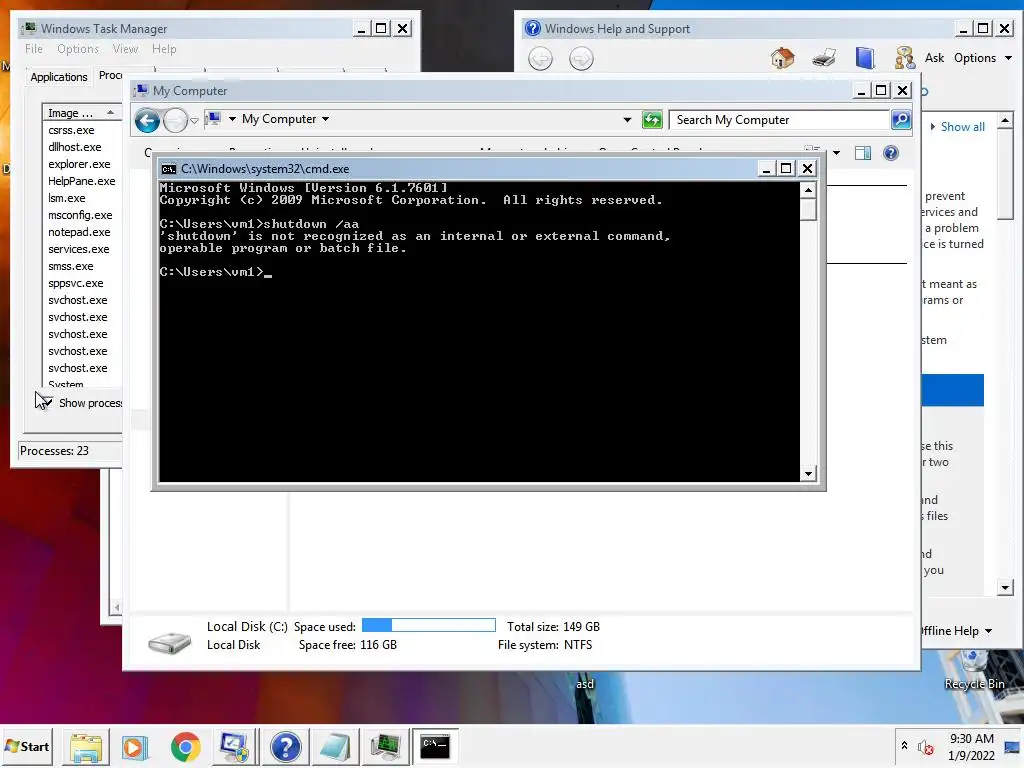Click the Local Disk drive icon in details pane
Image resolution: width=1024 pixels, height=768 pixels.
coord(169,643)
